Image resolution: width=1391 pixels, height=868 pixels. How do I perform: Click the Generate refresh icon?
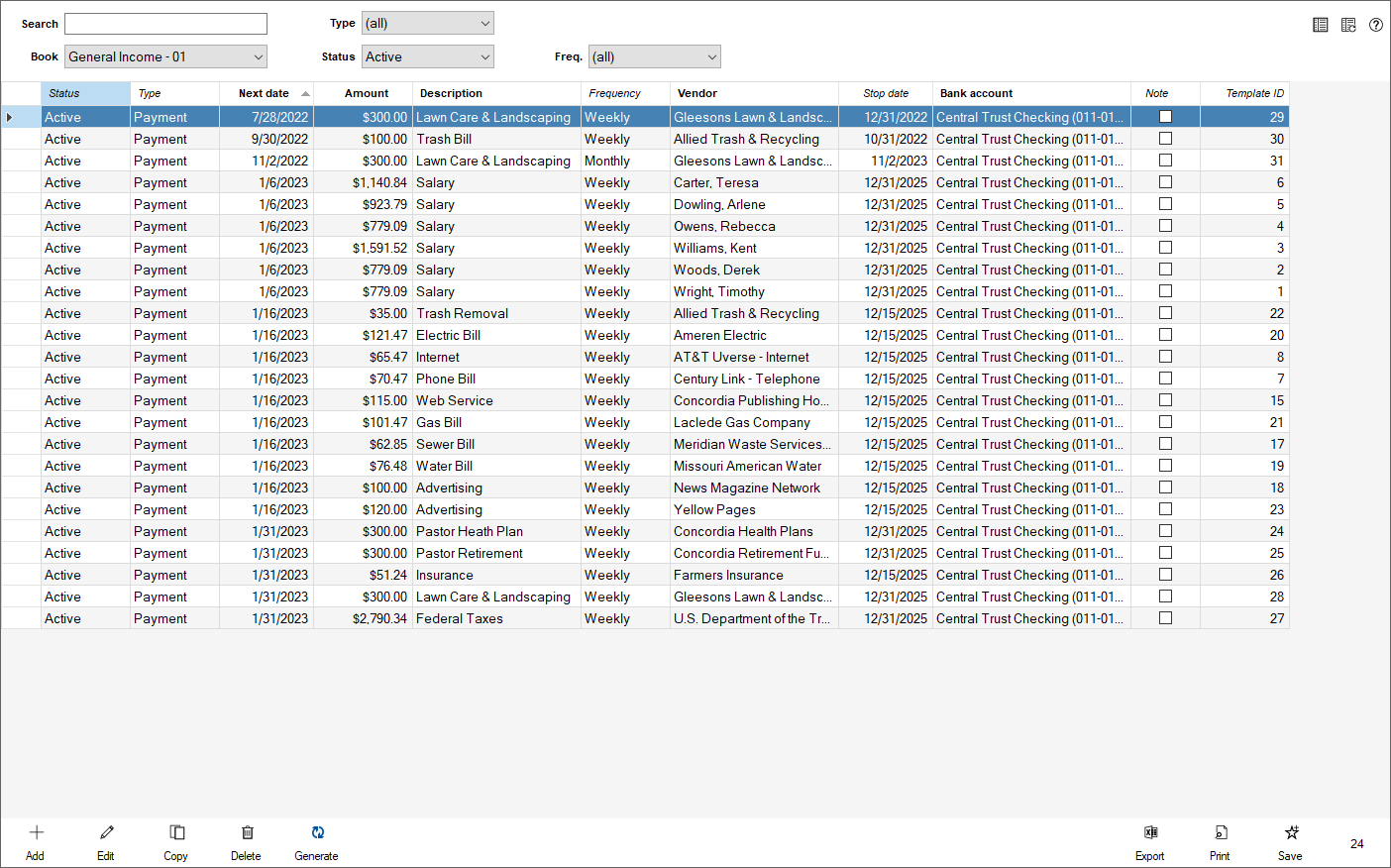click(x=317, y=833)
